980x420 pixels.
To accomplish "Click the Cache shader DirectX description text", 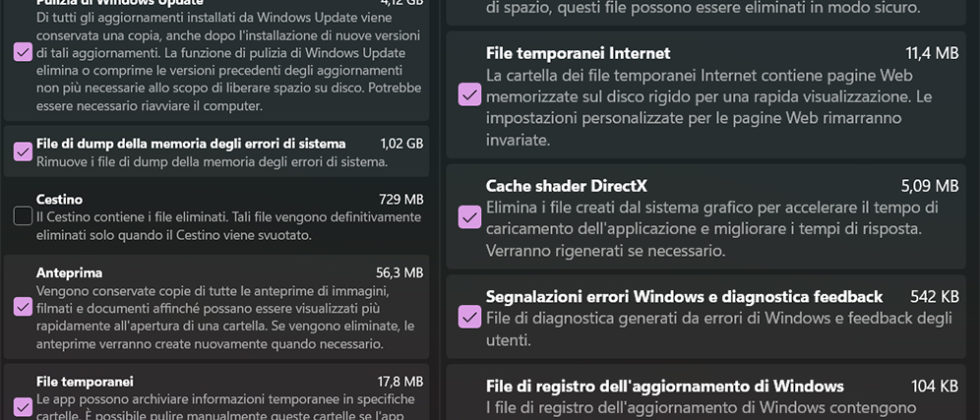I will point(710,229).
